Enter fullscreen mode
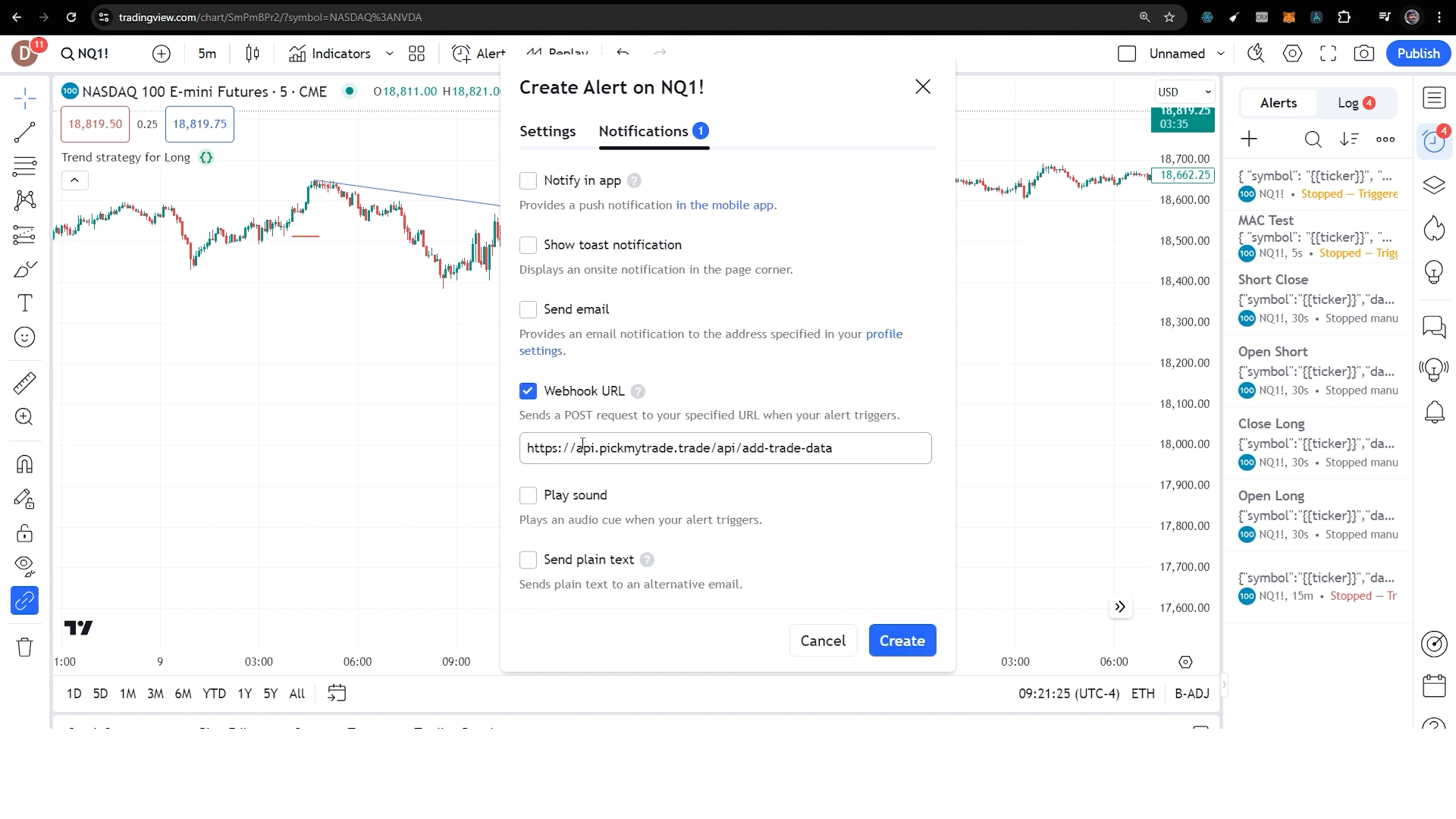This screenshot has width=1456, height=819. (1328, 54)
